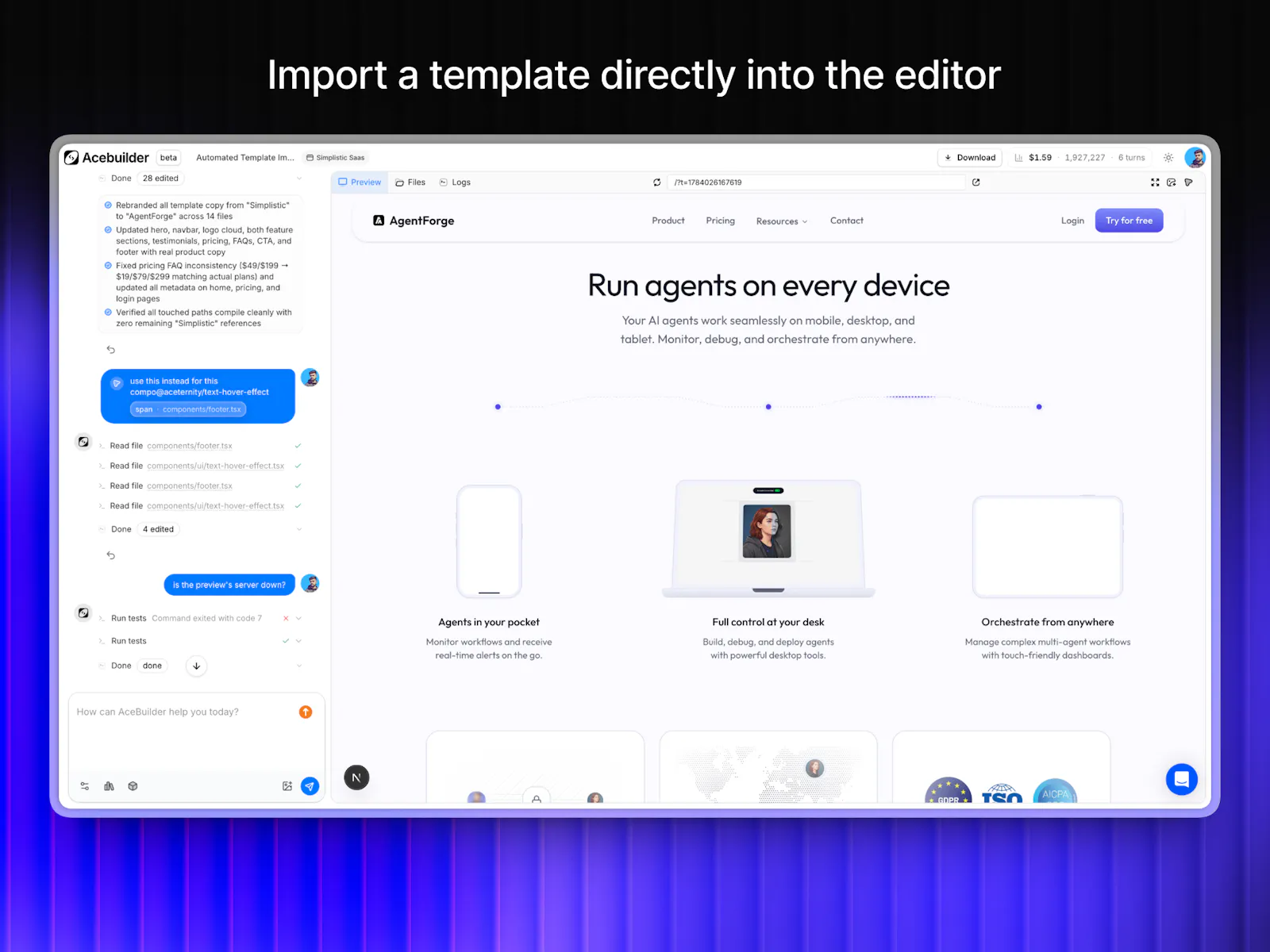1270x952 pixels.
Task: Click the Next.js N badge in preview
Action: (356, 777)
